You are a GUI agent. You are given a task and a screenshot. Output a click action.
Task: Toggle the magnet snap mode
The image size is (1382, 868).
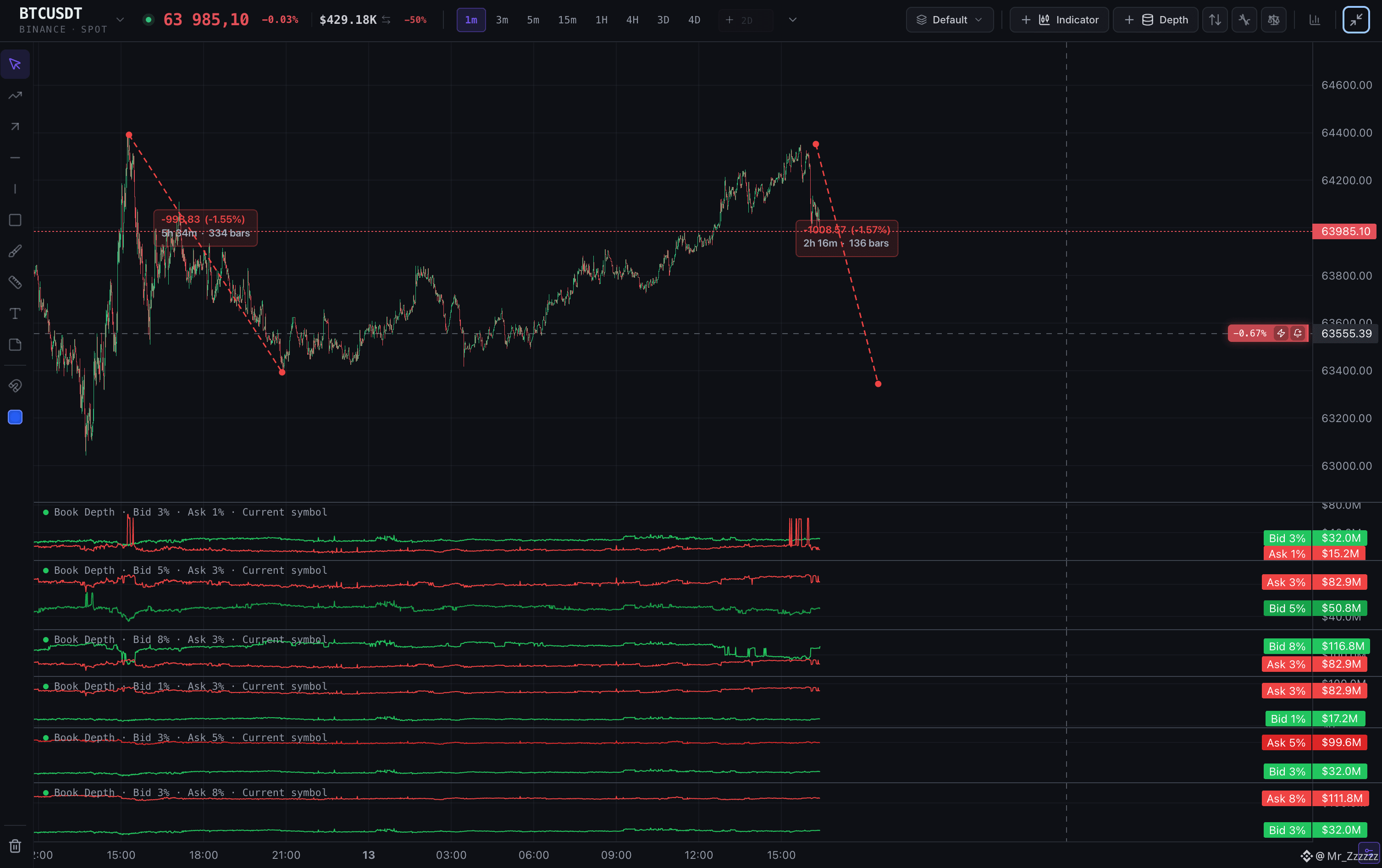coord(15,385)
